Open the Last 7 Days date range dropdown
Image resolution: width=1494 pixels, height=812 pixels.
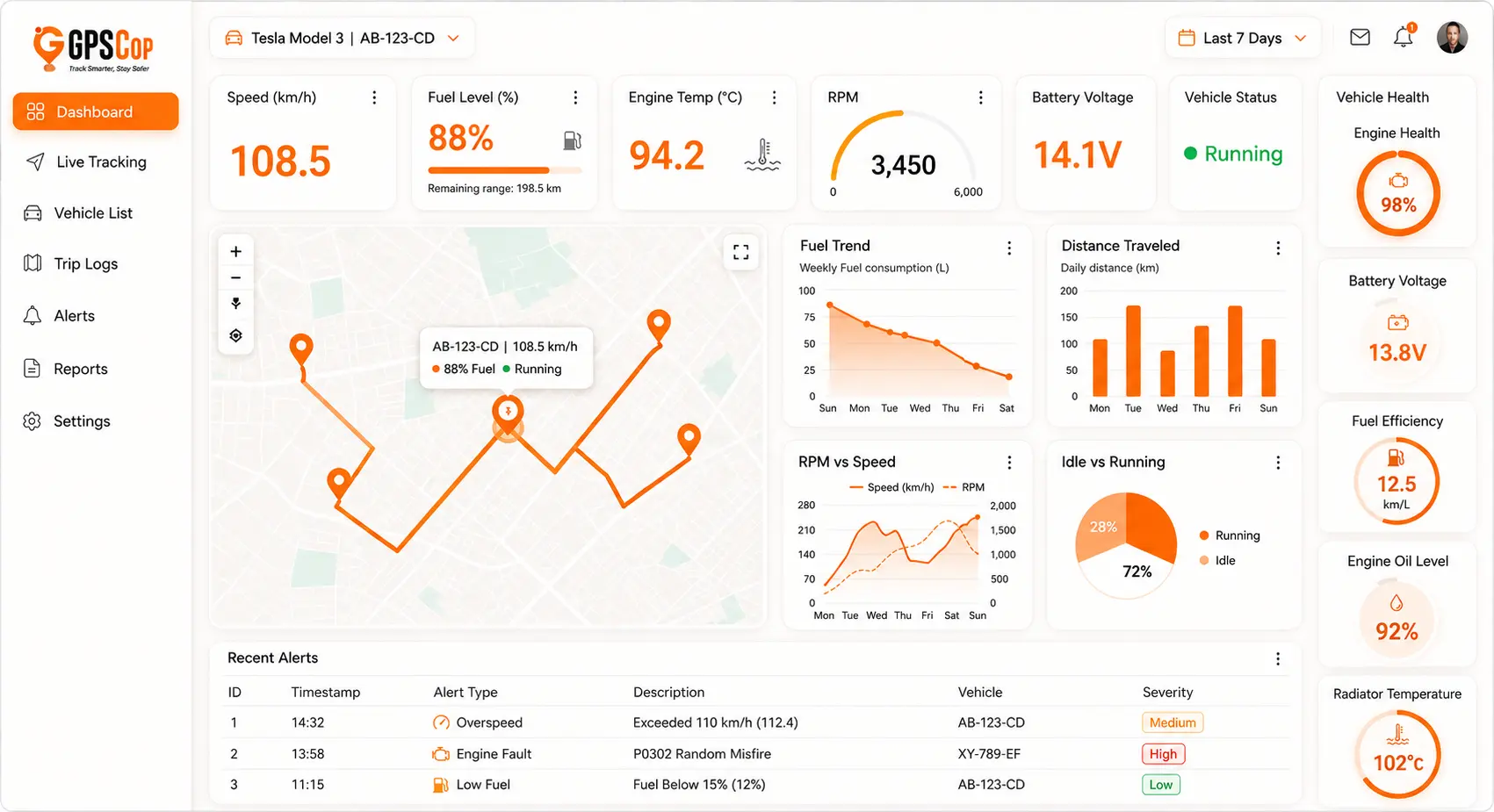1242,38
